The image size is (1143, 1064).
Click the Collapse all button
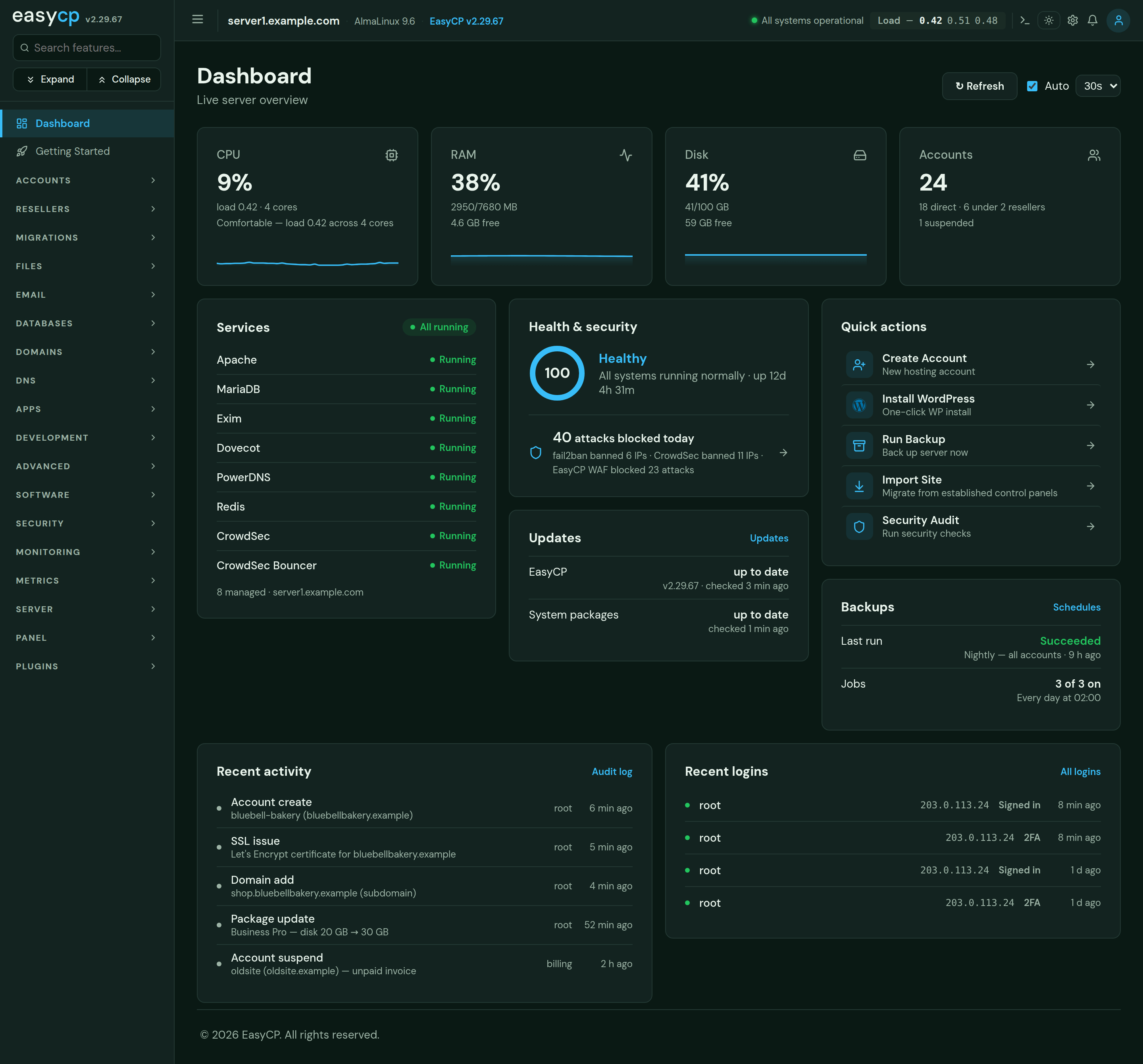[123, 79]
